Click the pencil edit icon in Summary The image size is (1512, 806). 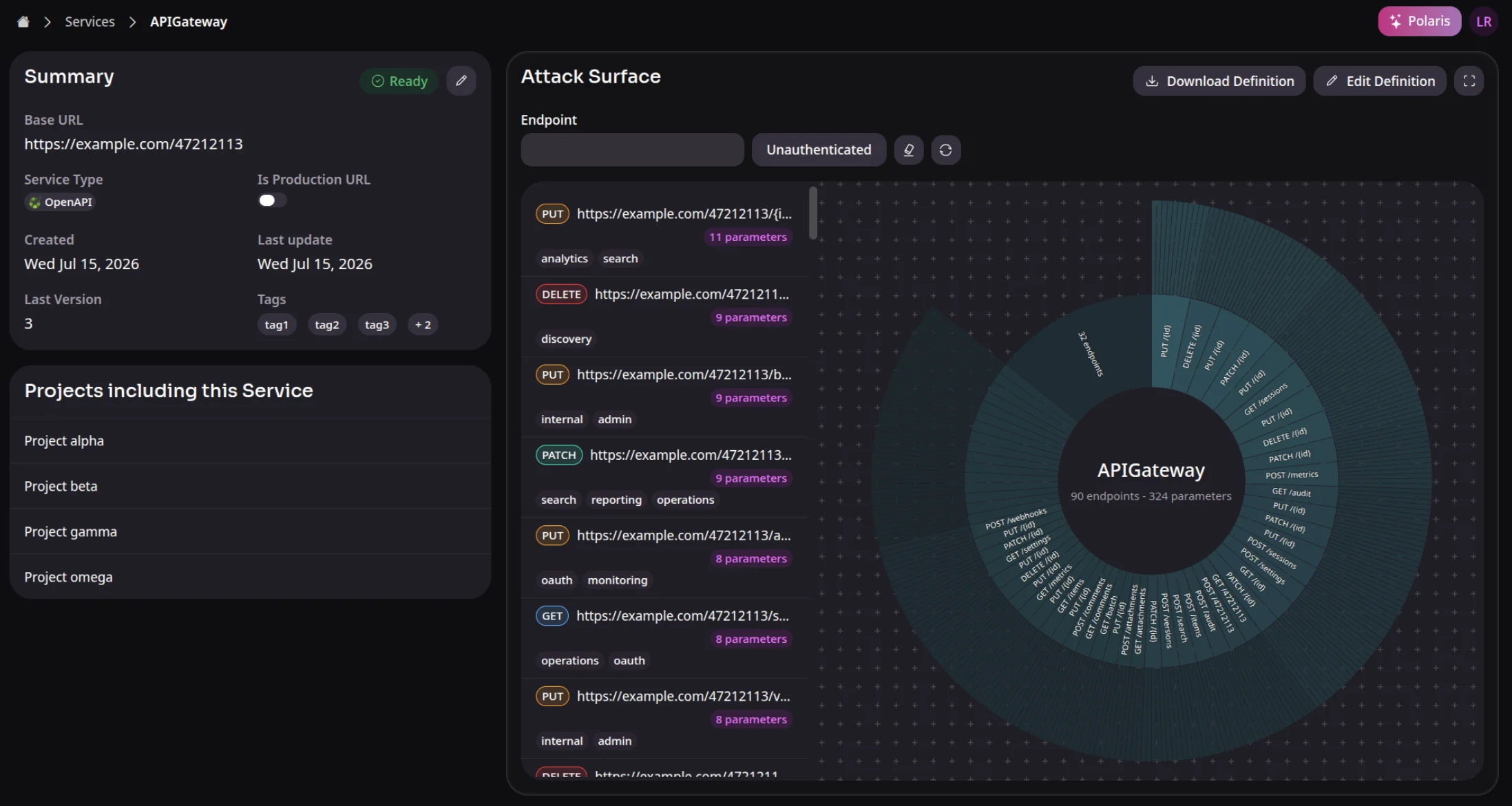point(461,81)
